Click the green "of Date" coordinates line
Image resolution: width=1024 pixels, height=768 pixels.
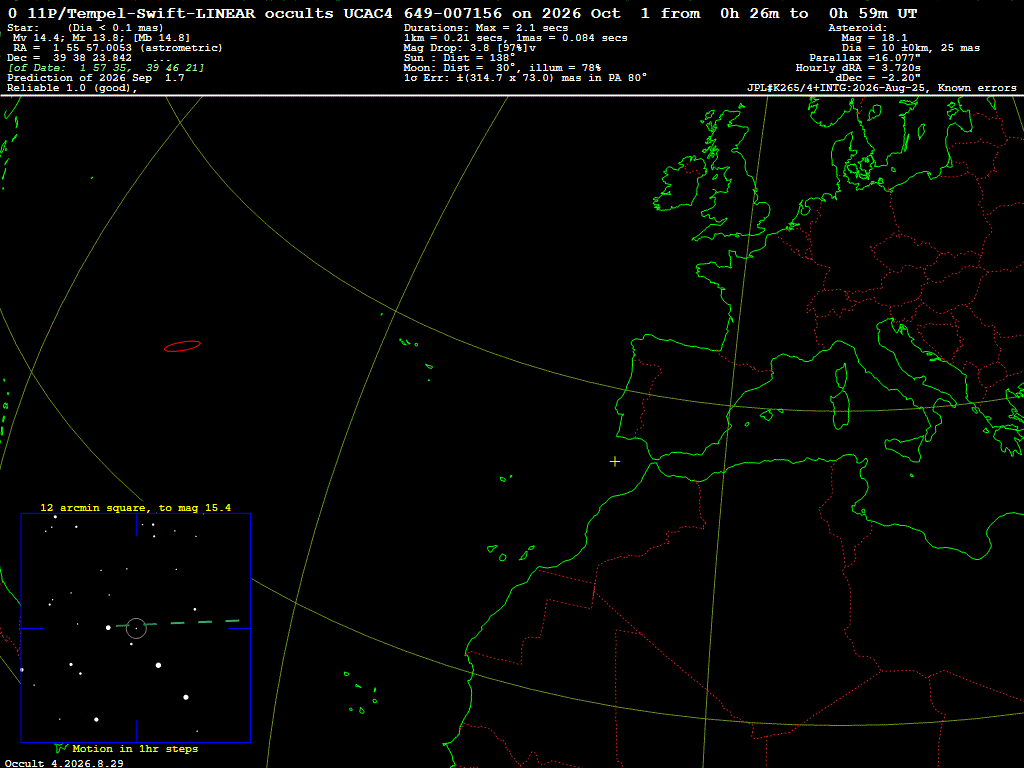pyautogui.click(x=106, y=68)
